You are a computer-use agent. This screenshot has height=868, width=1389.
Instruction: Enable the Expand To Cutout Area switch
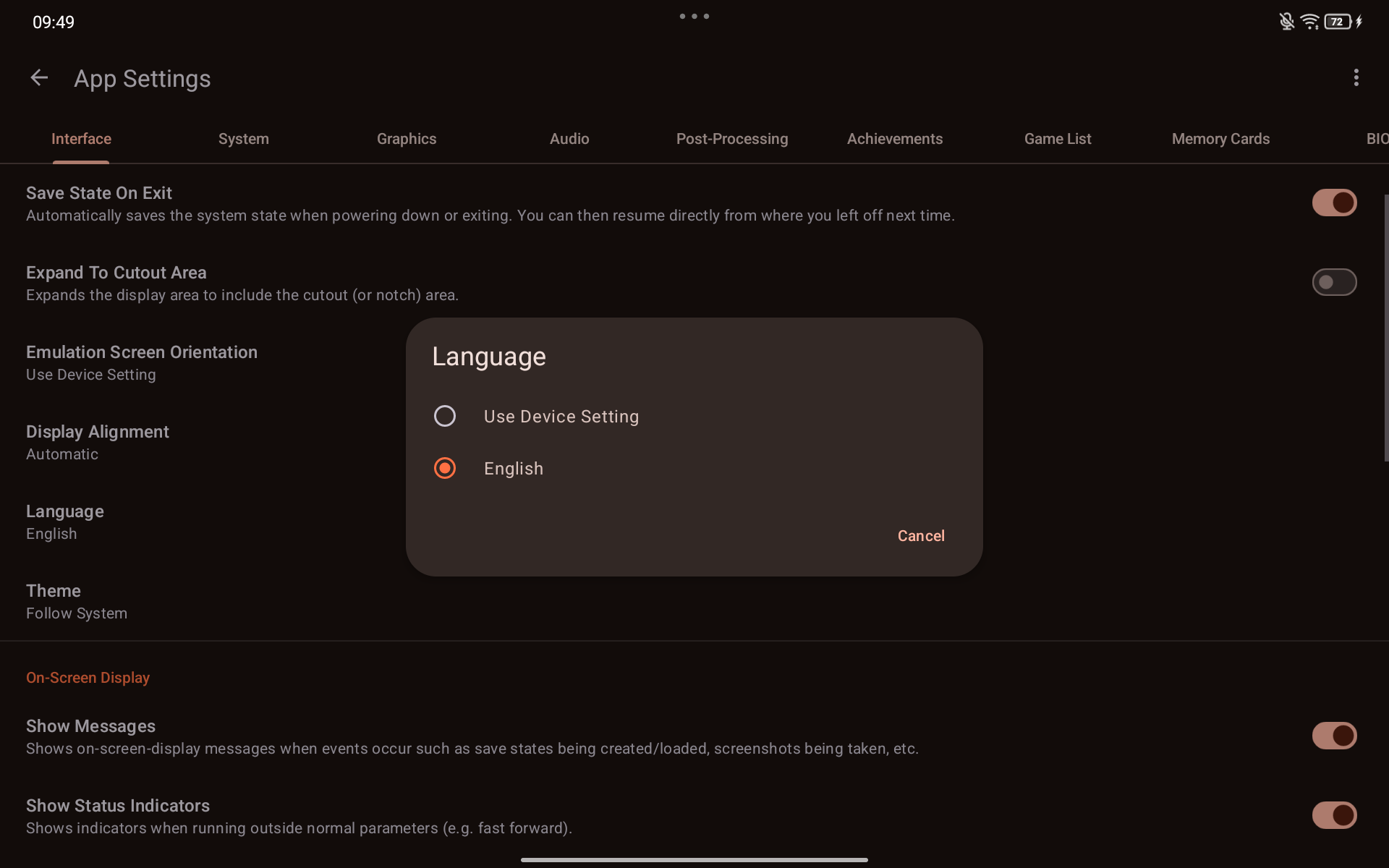[1334, 282]
